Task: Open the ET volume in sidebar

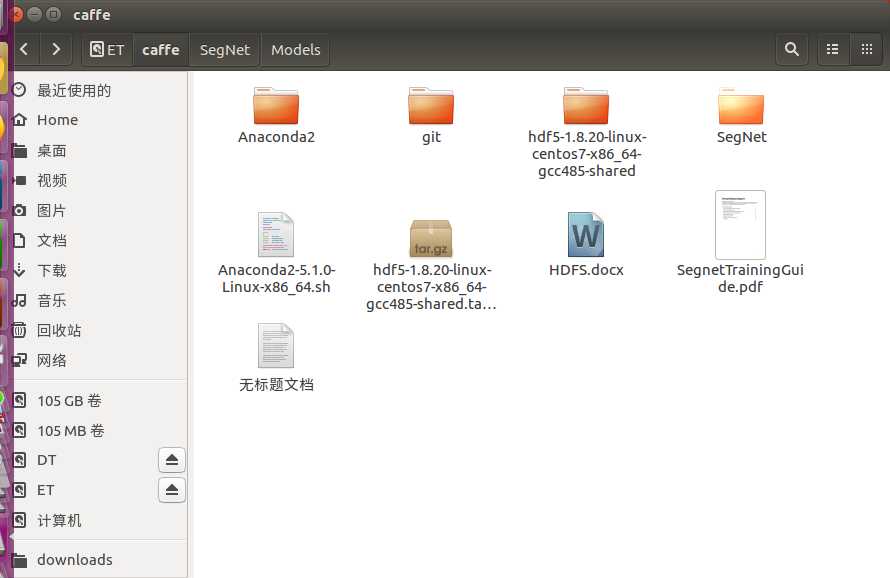Action: [85, 490]
